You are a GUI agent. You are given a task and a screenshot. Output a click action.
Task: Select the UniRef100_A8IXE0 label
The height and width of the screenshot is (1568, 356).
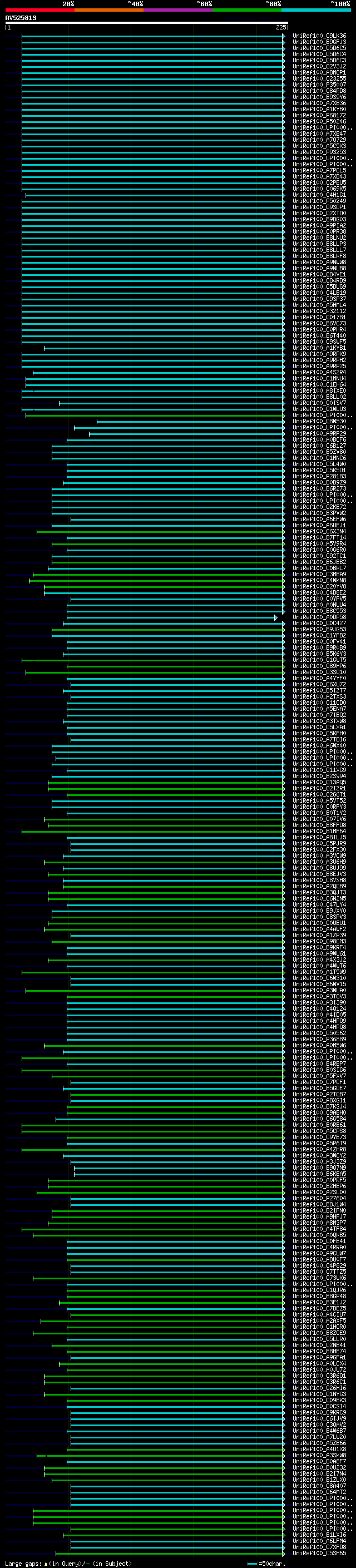319,391
